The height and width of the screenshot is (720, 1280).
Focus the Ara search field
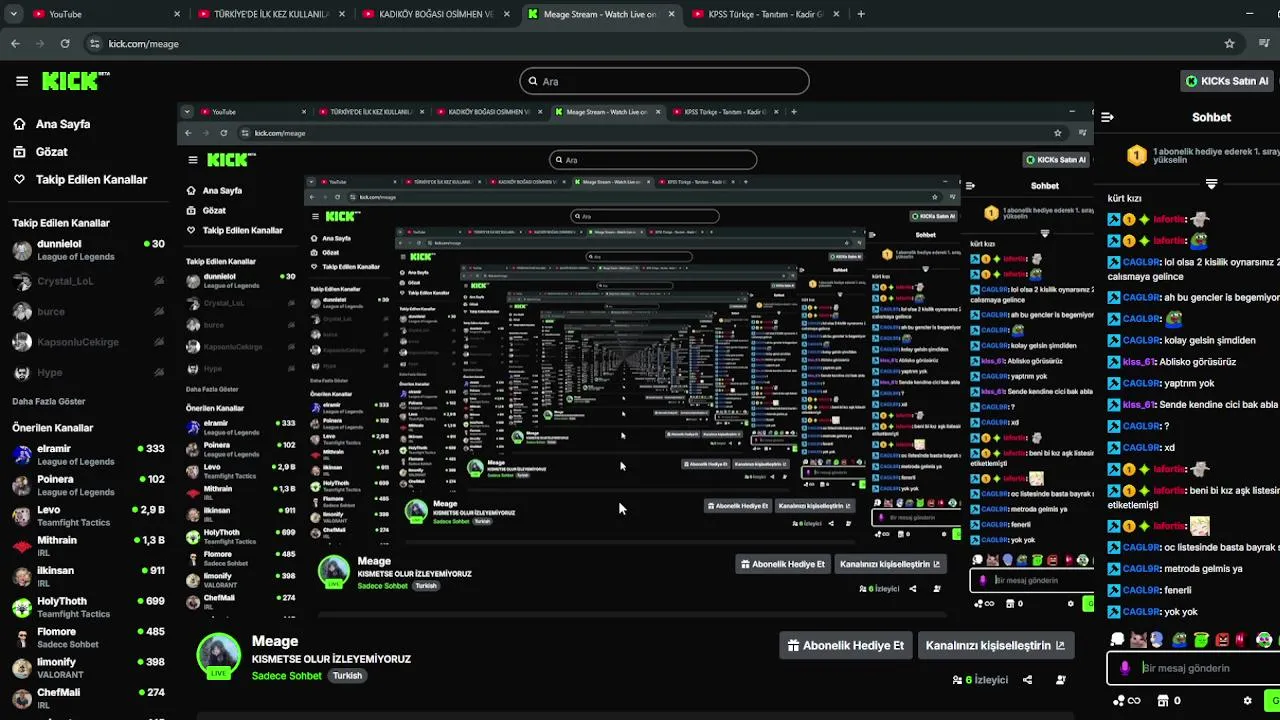pos(664,81)
